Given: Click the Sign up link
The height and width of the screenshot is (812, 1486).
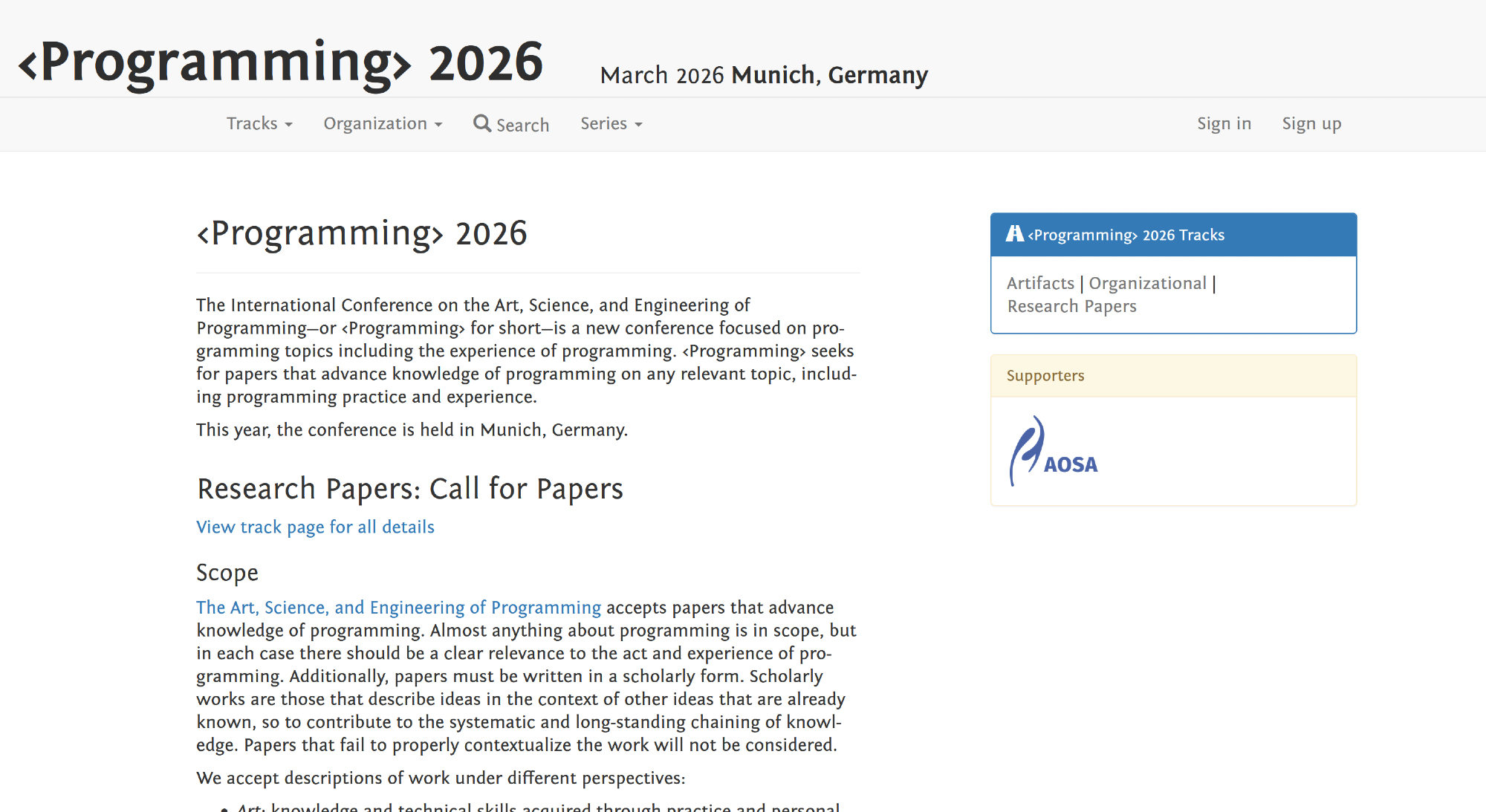Looking at the screenshot, I should [1311, 123].
